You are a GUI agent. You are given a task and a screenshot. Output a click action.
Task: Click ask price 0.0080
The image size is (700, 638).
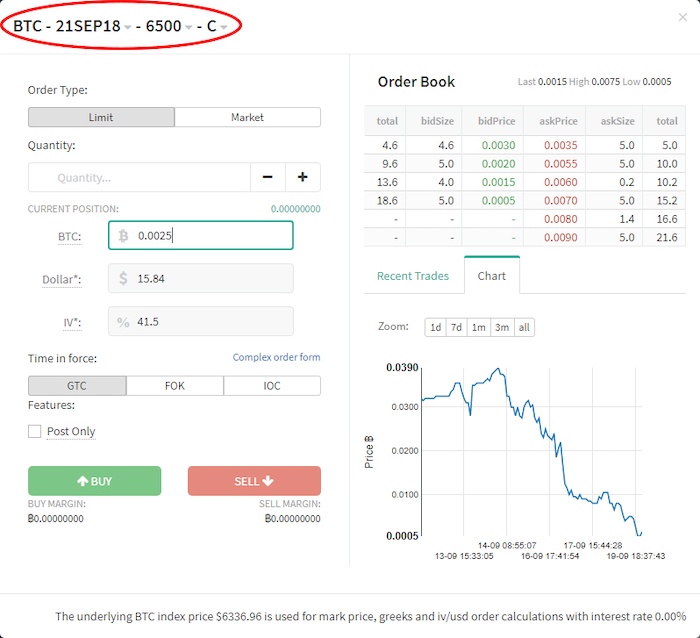560,219
